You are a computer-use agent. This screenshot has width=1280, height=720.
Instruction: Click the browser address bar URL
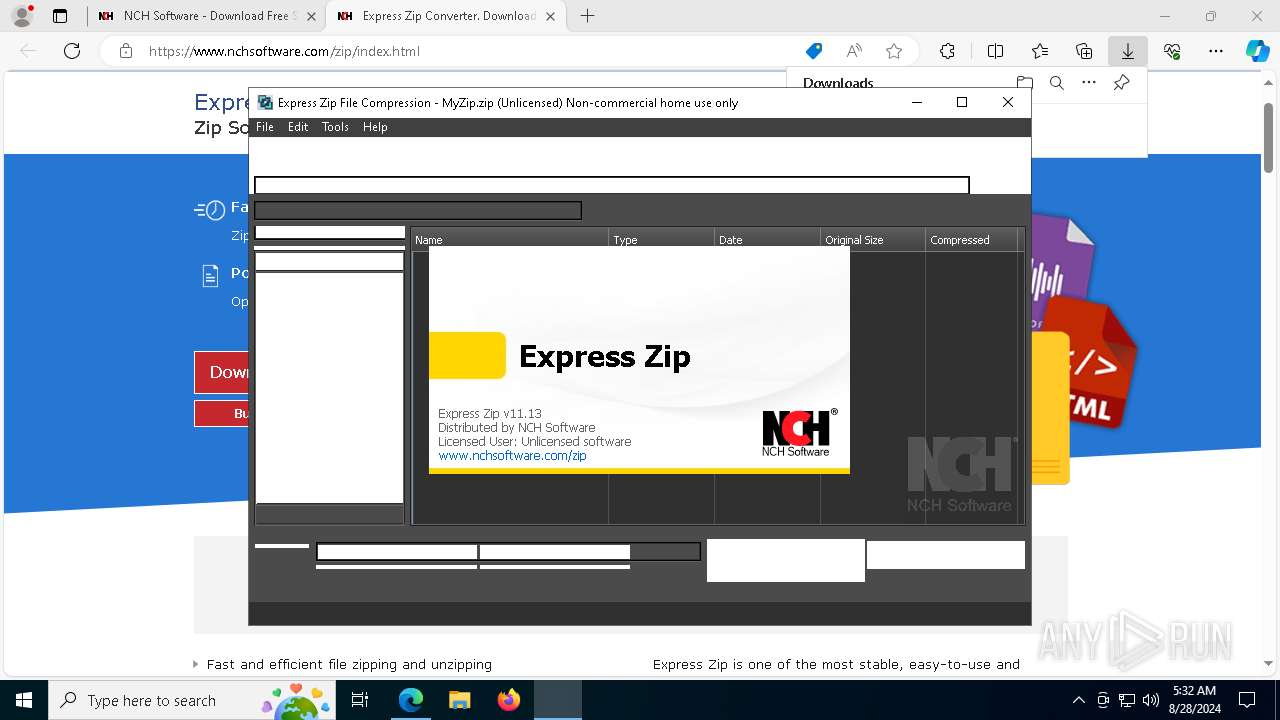click(x=284, y=51)
